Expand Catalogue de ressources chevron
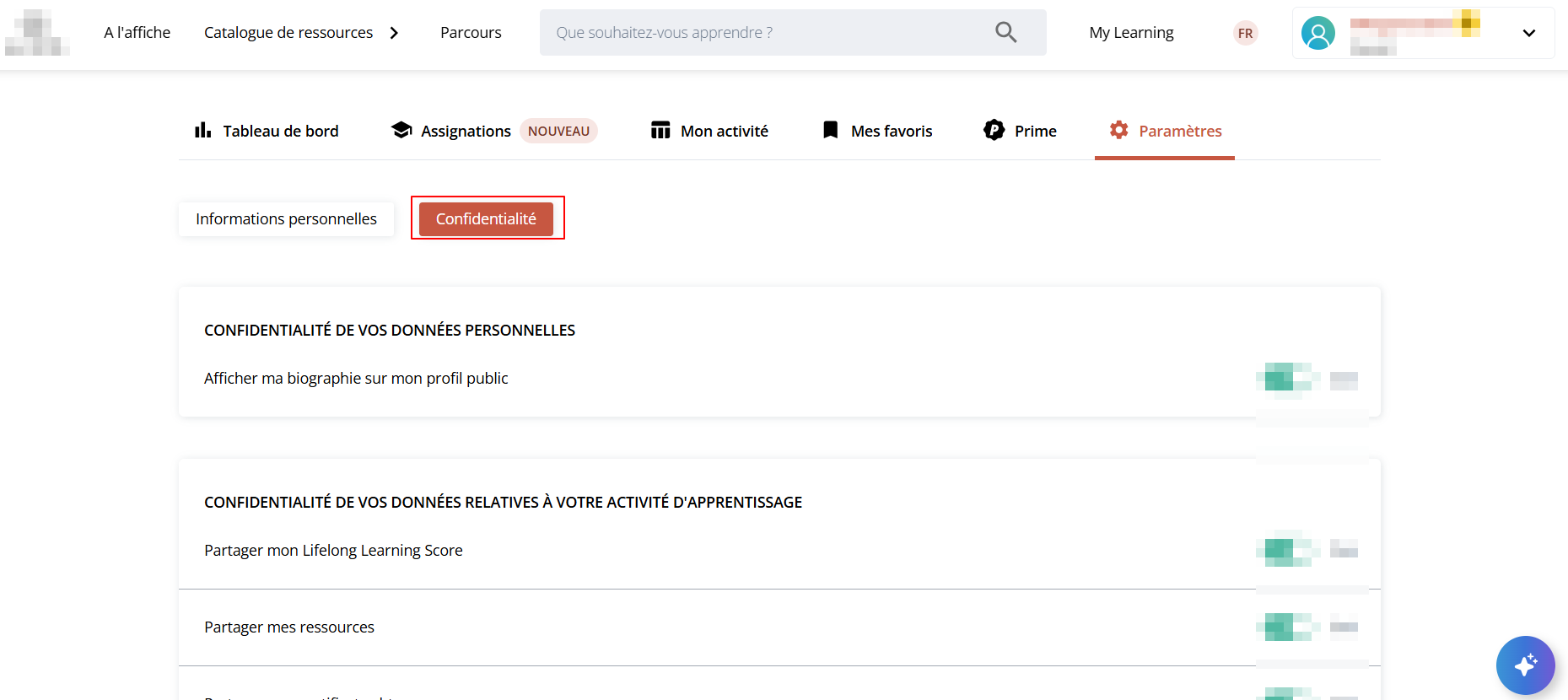Image resolution: width=1568 pixels, height=700 pixels. point(394,33)
